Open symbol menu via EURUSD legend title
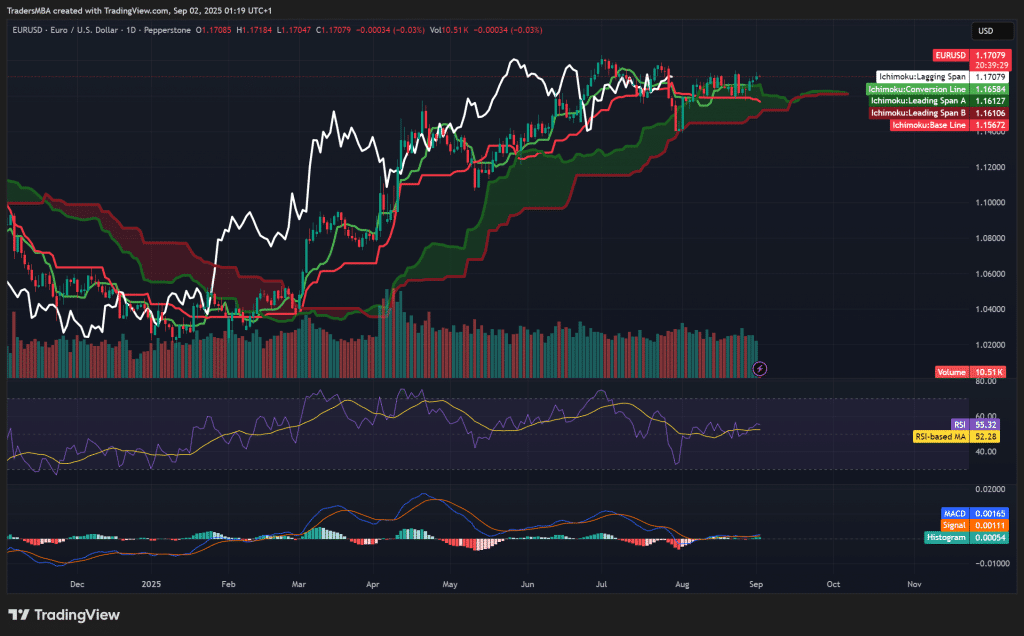Image resolution: width=1024 pixels, height=636 pixels. (x=26, y=30)
